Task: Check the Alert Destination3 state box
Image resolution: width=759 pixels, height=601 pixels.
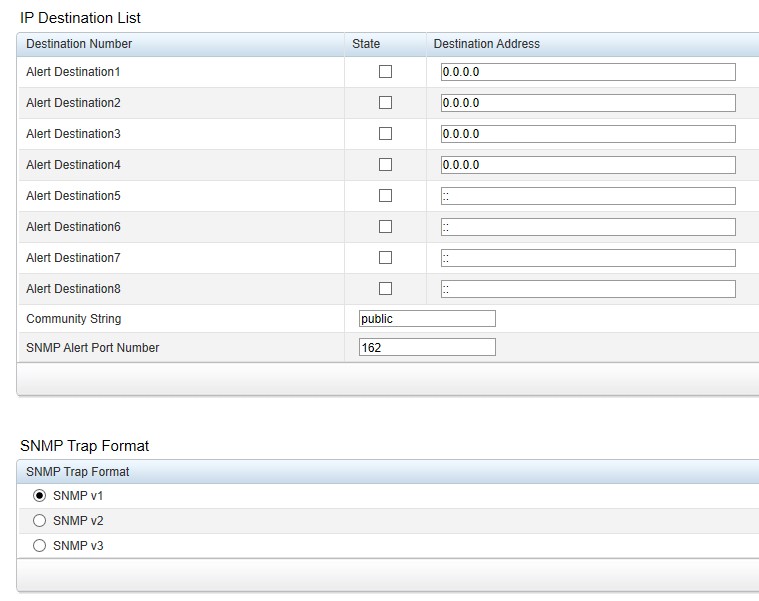Action: pos(385,134)
